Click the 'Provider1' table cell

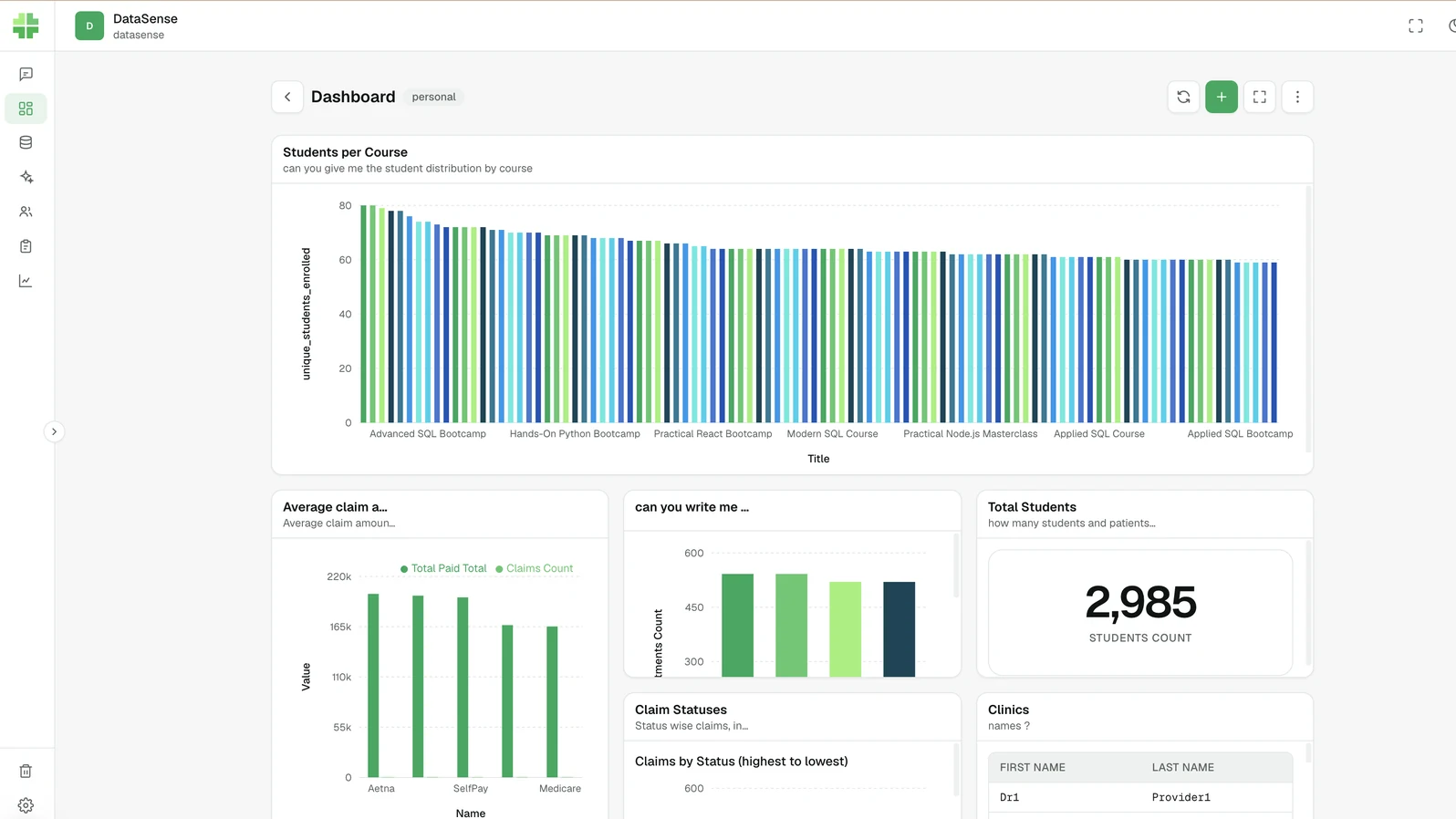pyautogui.click(x=1180, y=797)
